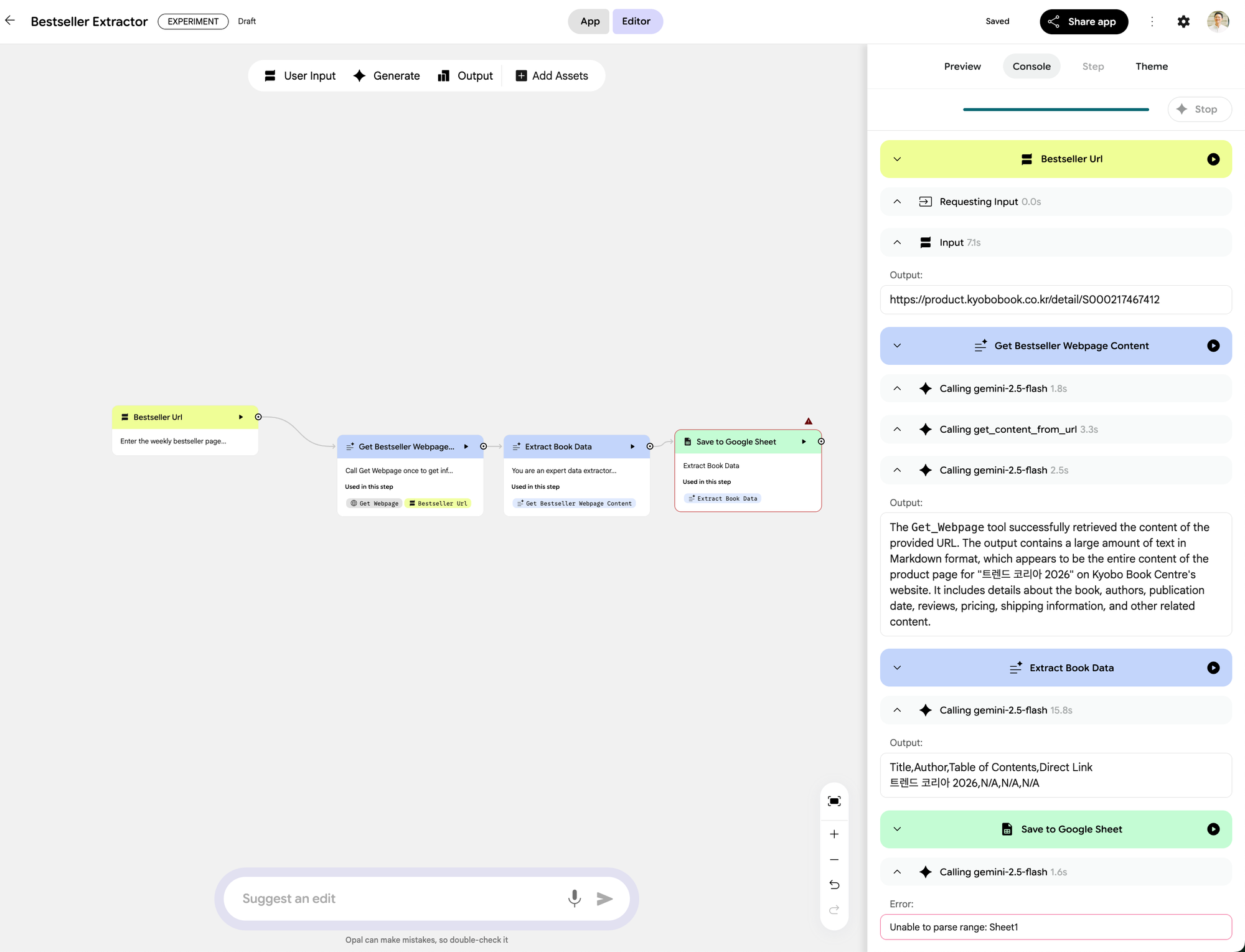Run the Extract Book Data console step
This screenshot has width=1245, height=952.
pyautogui.click(x=1213, y=668)
